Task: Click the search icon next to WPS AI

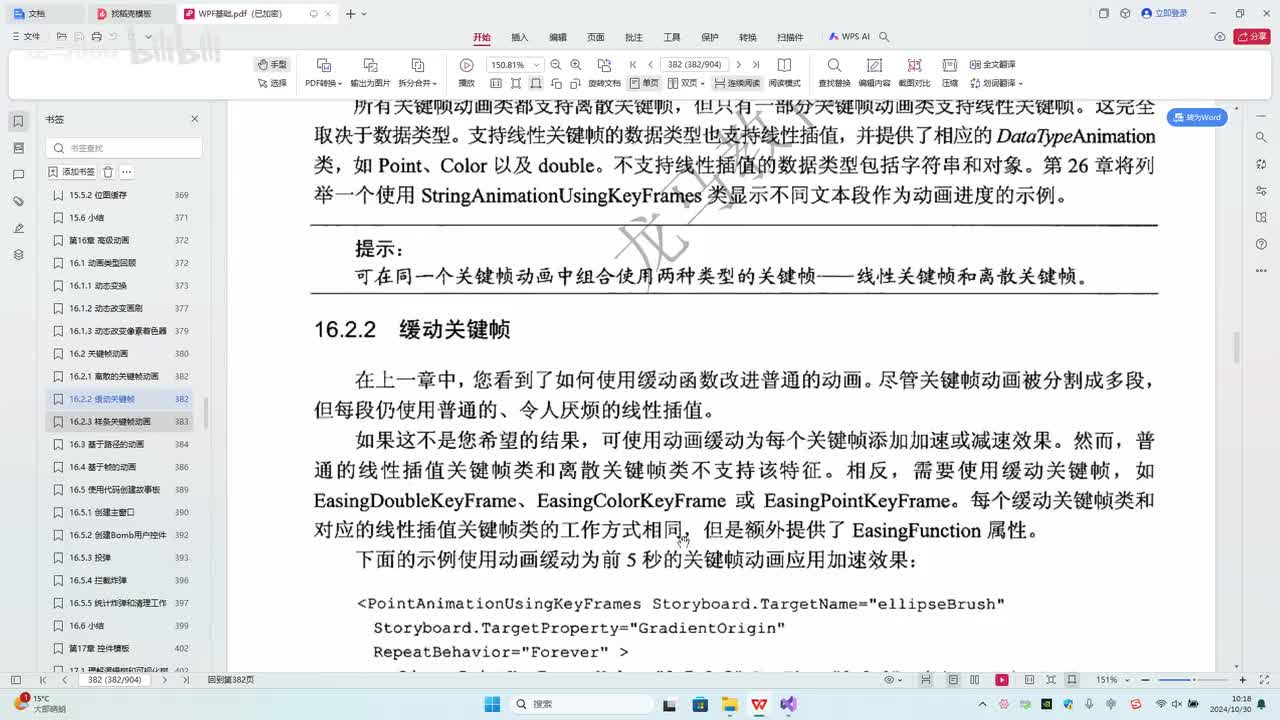Action: click(x=884, y=37)
